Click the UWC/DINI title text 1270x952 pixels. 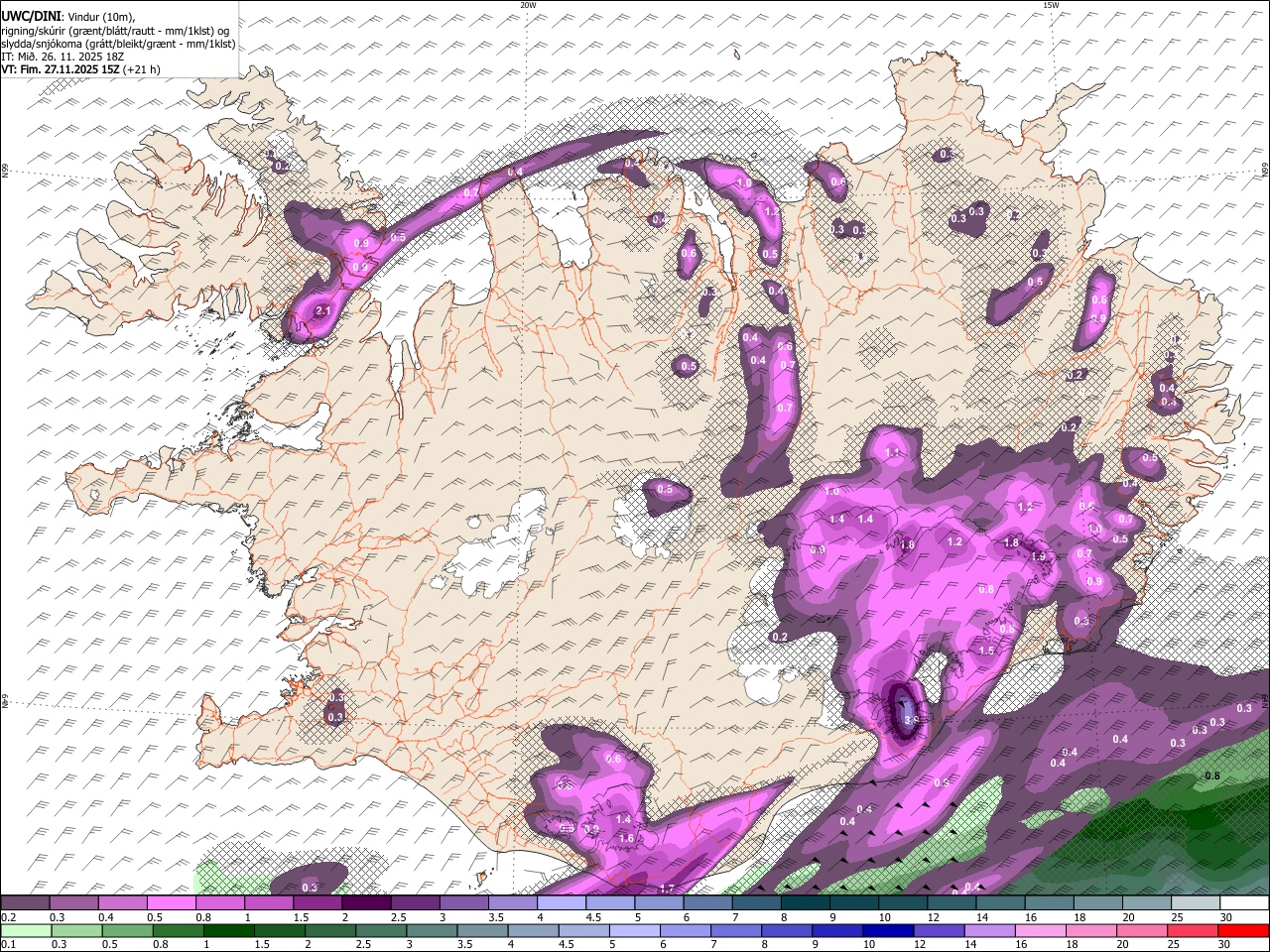[31, 15]
